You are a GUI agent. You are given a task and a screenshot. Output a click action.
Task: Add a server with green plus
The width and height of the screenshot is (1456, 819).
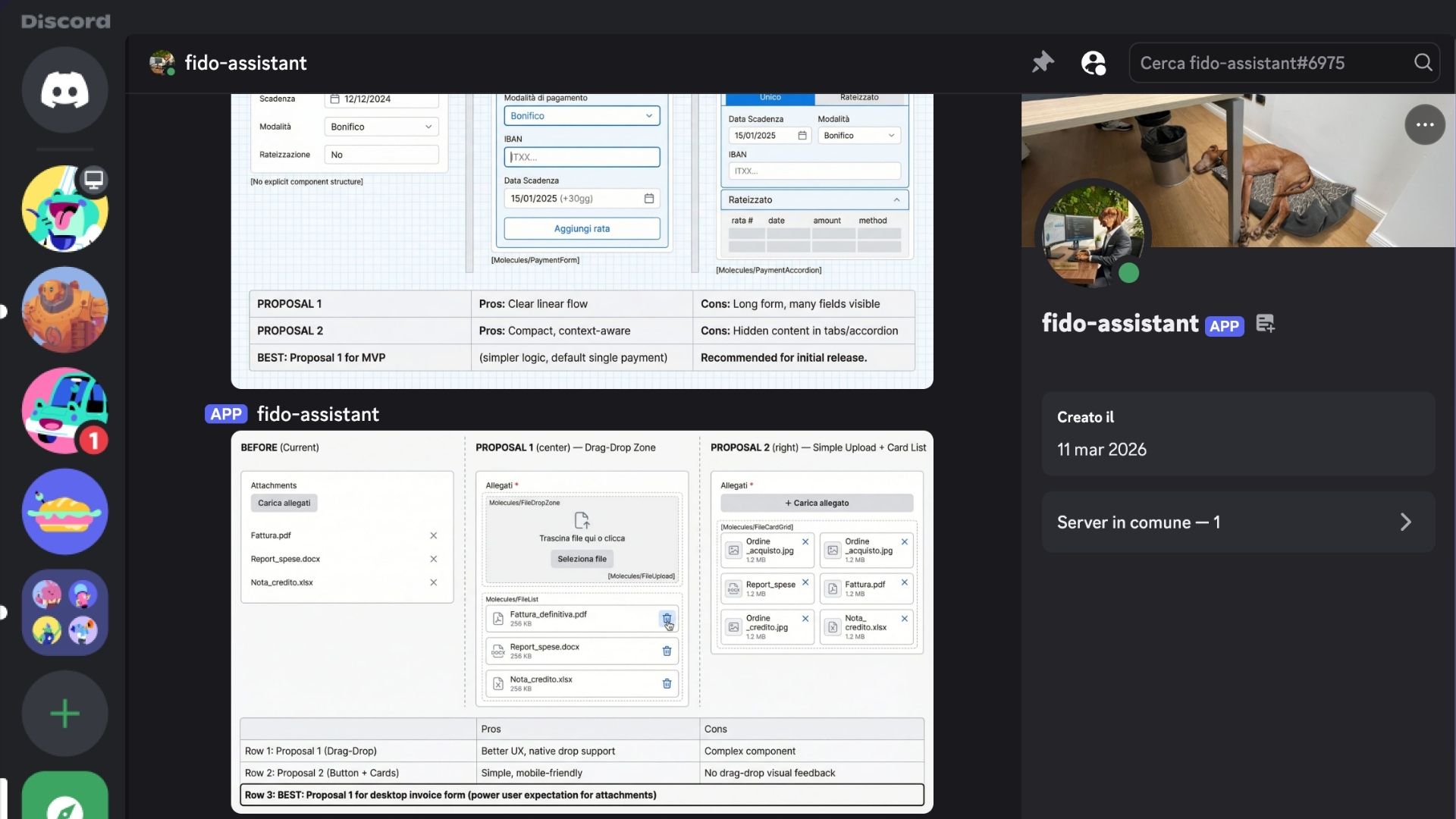[64, 714]
